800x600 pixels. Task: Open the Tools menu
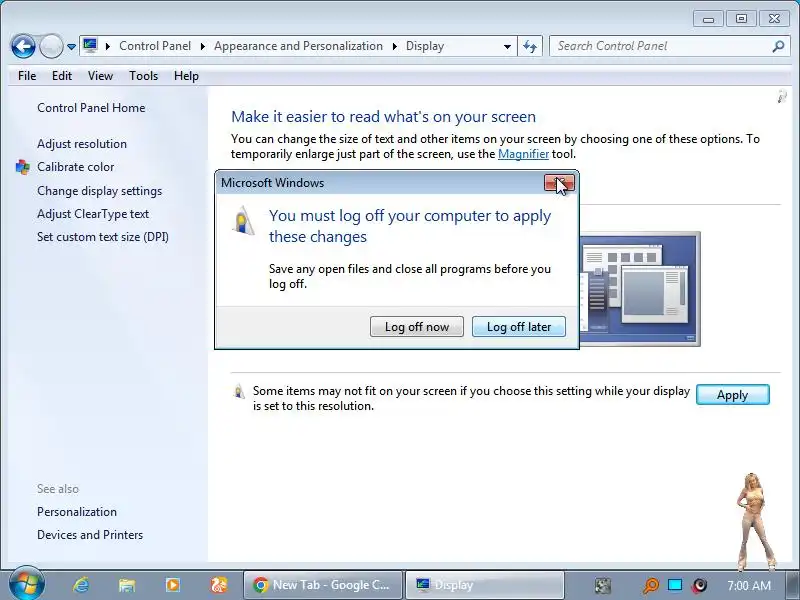click(x=143, y=76)
